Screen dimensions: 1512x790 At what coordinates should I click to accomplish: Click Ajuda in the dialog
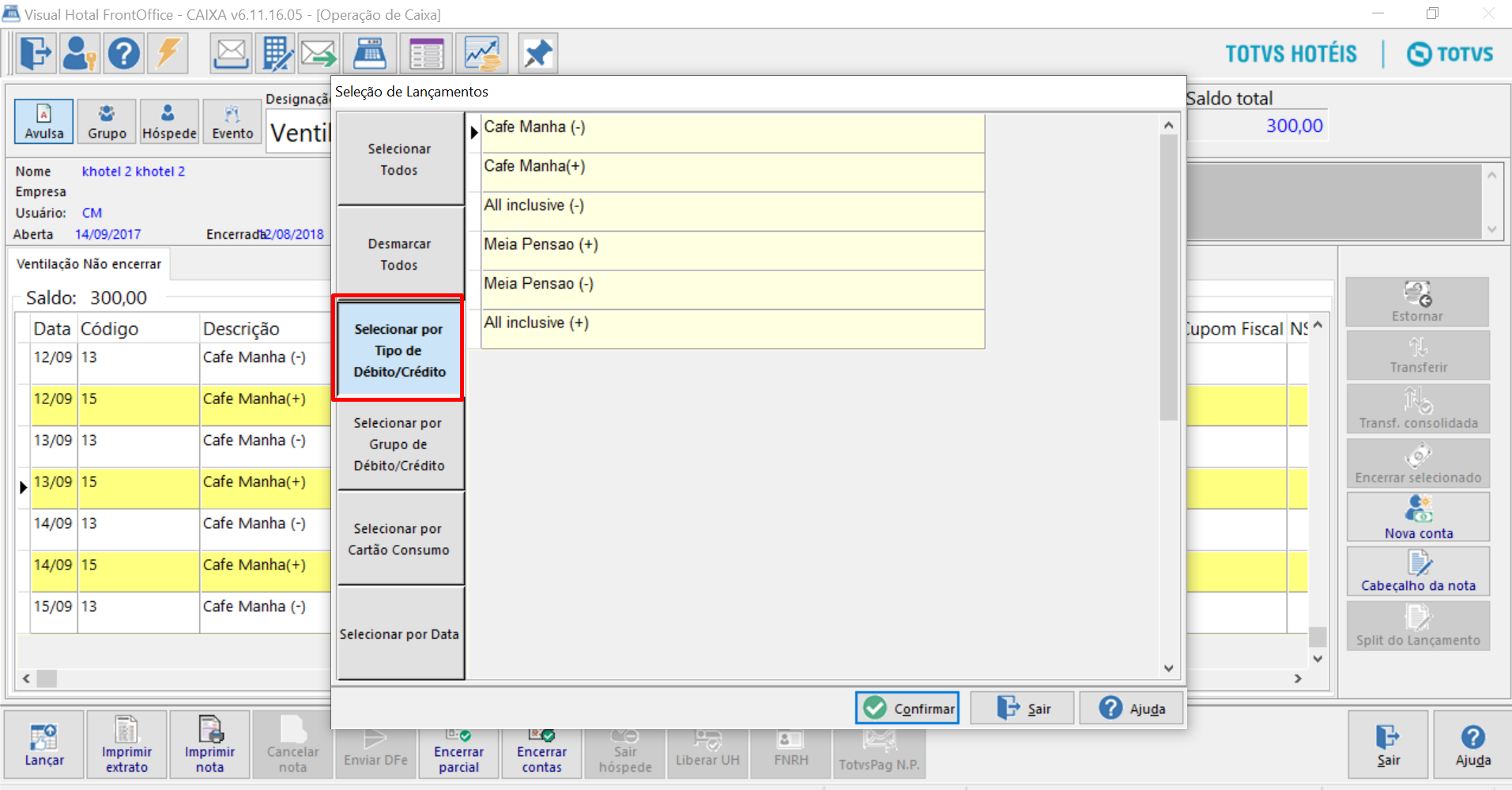[x=1132, y=708]
